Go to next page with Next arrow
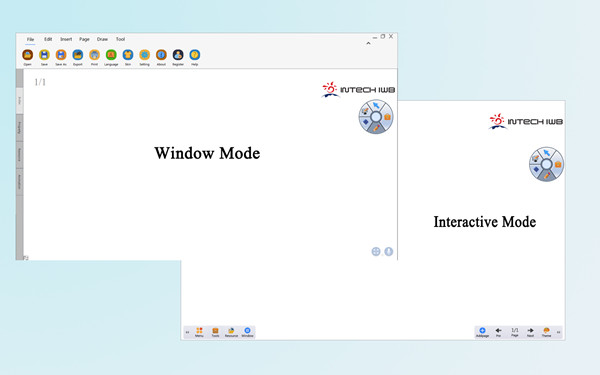This screenshot has height=375, width=600. [530, 332]
